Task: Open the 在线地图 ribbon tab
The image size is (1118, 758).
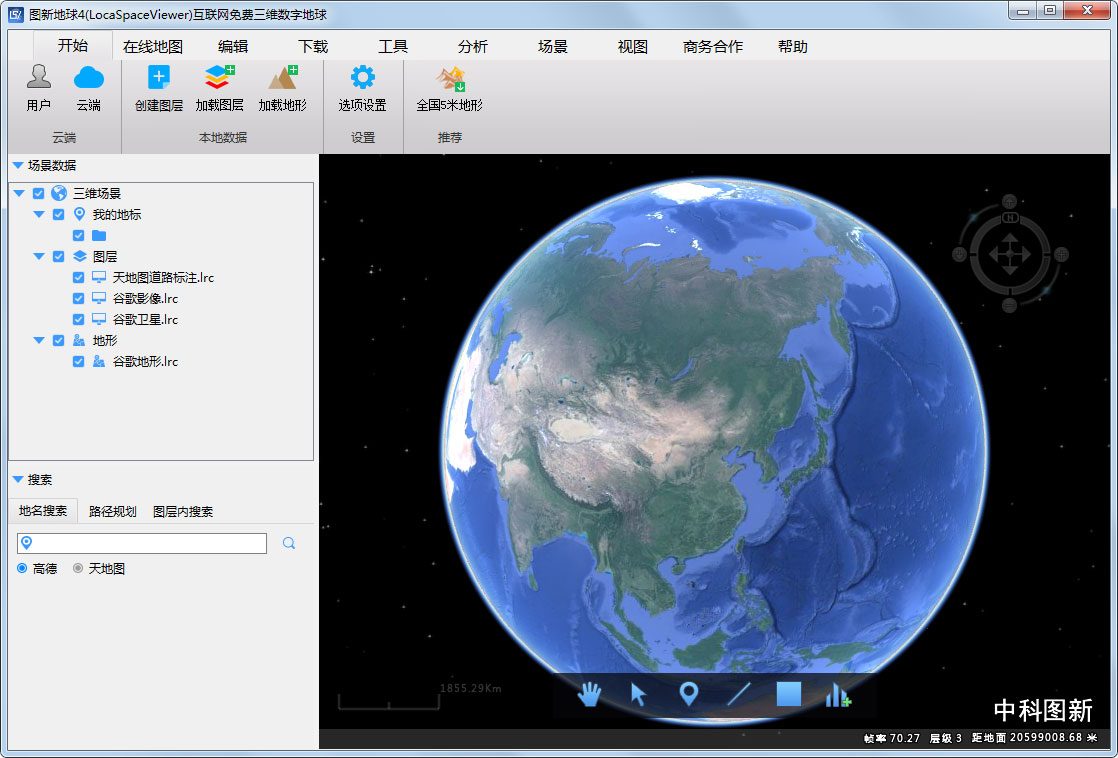Action: [x=153, y=46]
